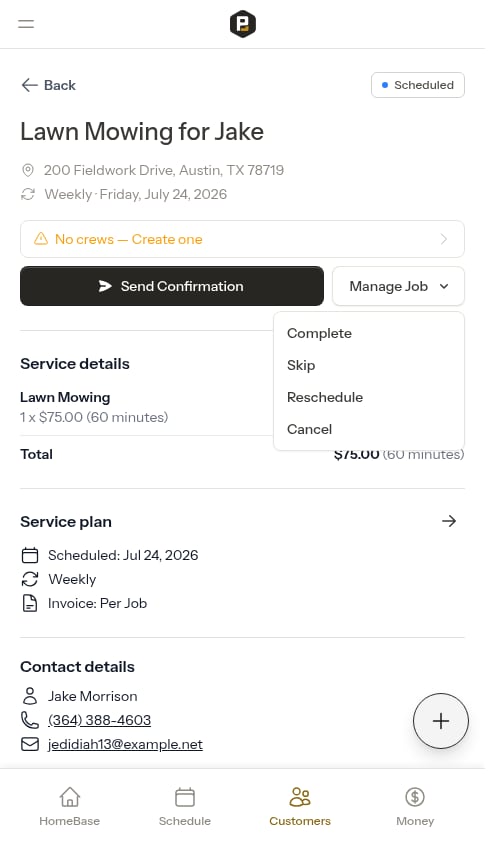Click the document icon beside Invoice: Per Job
The image size is (500, 845).
pyautogui.click(x=30, y=603)
